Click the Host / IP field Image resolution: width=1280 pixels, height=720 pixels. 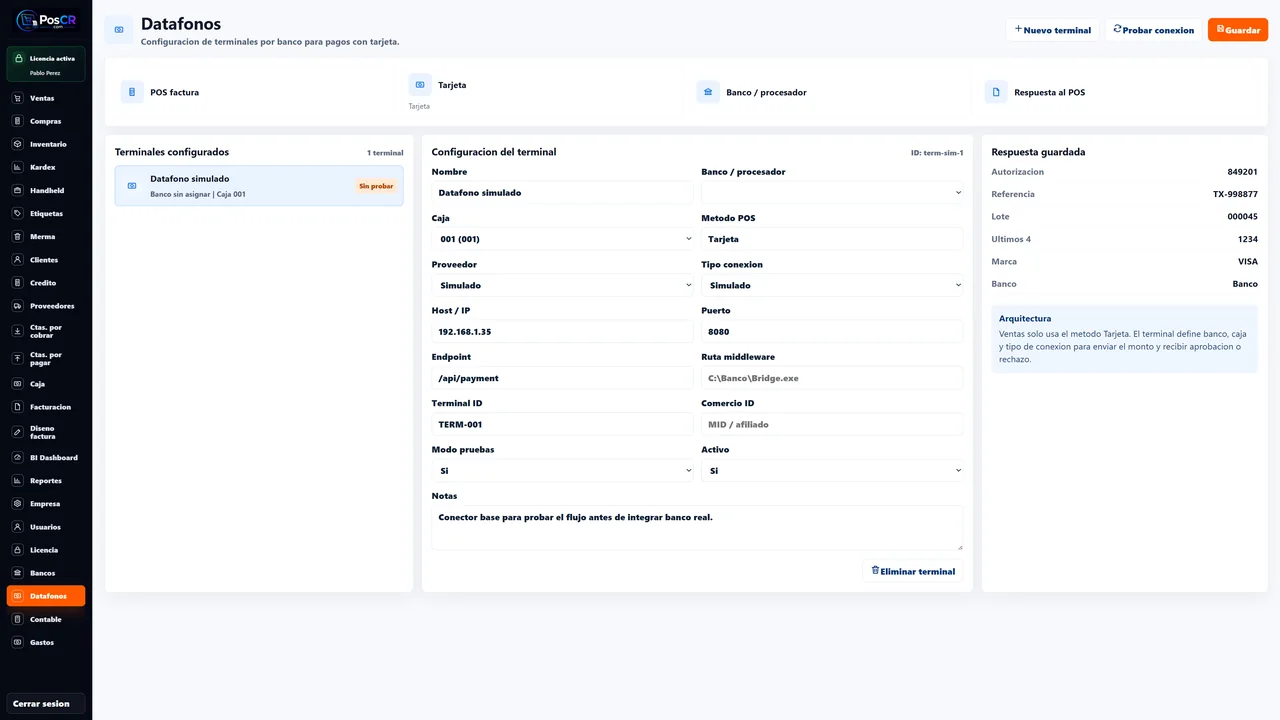pyautogui.click(x=562, y=331)
